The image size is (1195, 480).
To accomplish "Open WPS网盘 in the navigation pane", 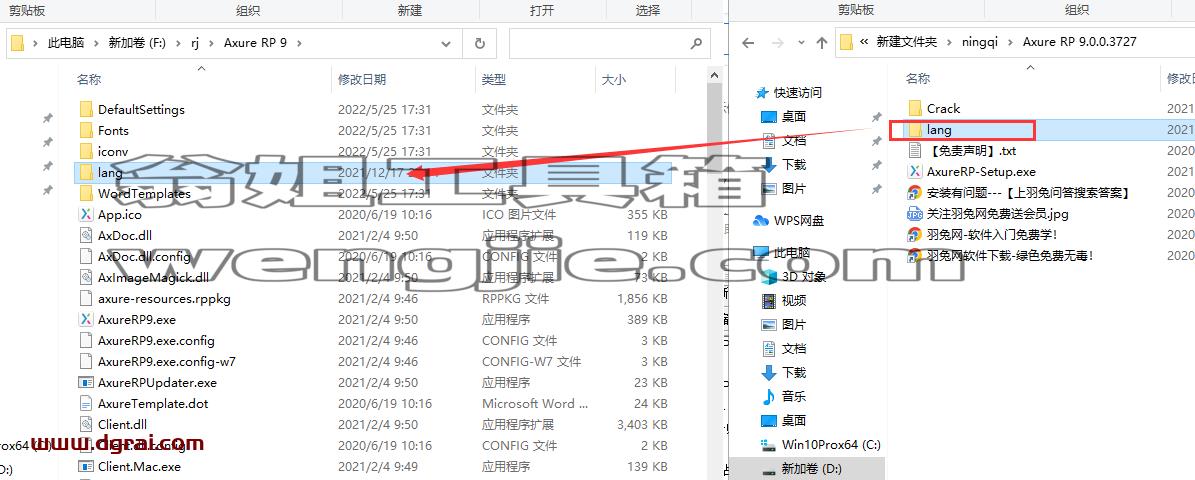I will (799, 221).
